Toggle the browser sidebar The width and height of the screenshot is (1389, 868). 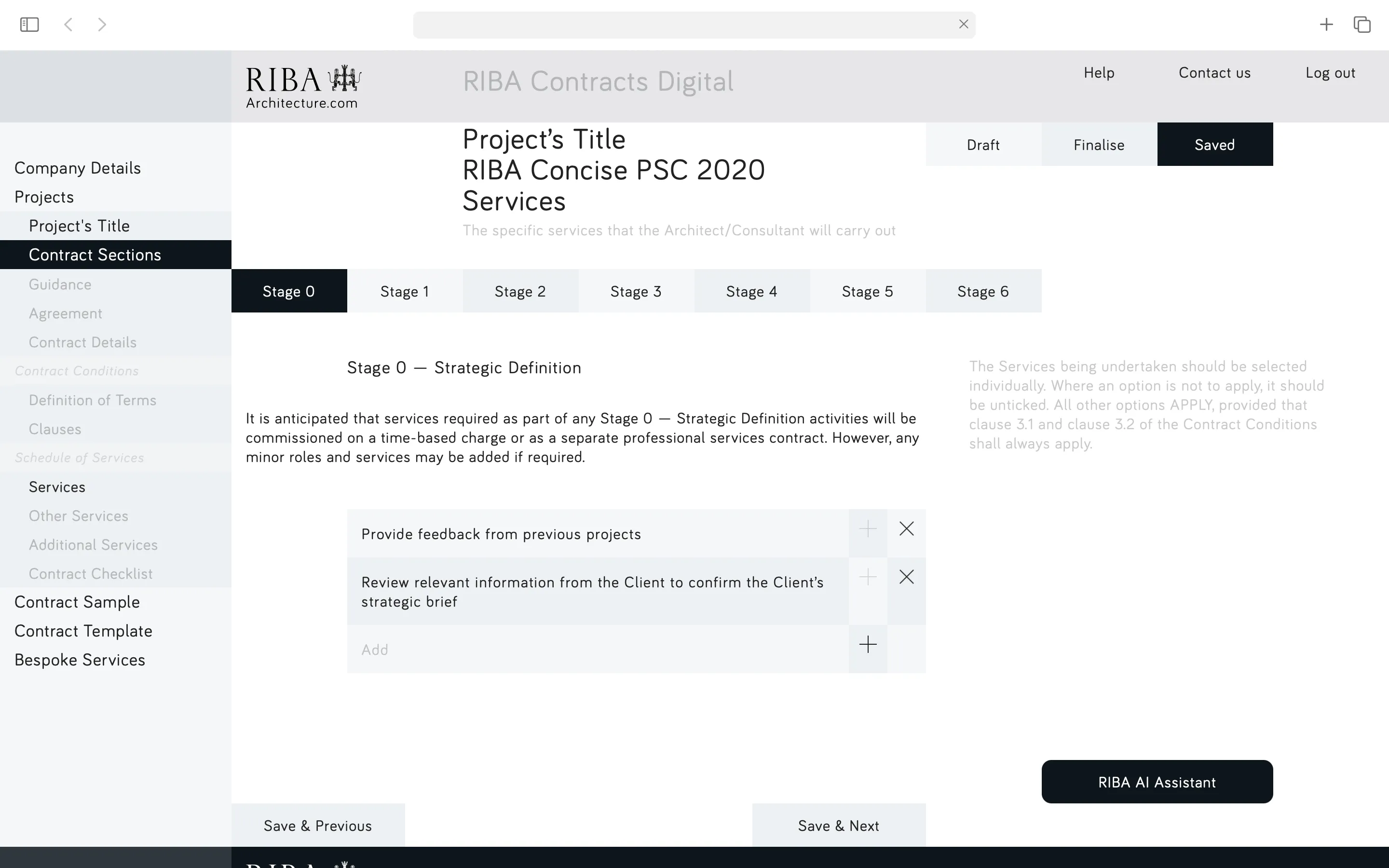pos(29,24)
